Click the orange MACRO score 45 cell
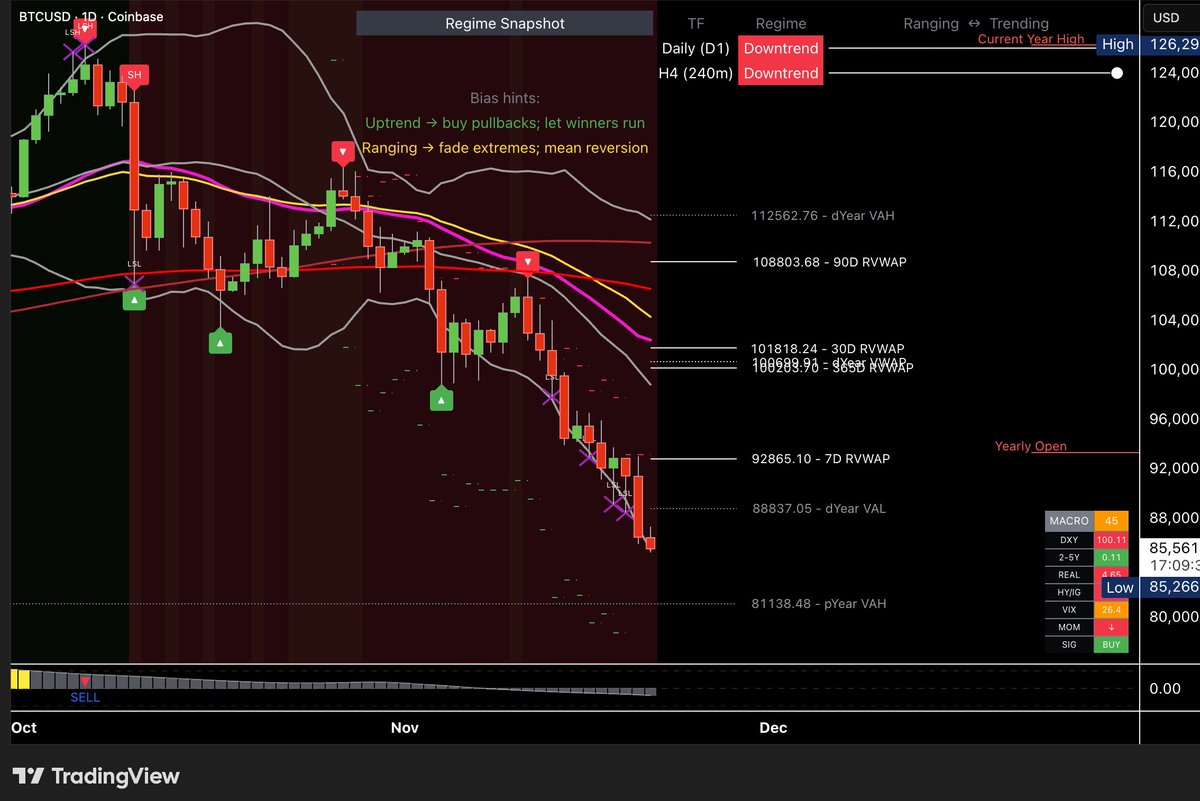 (x=1111, y=521)
